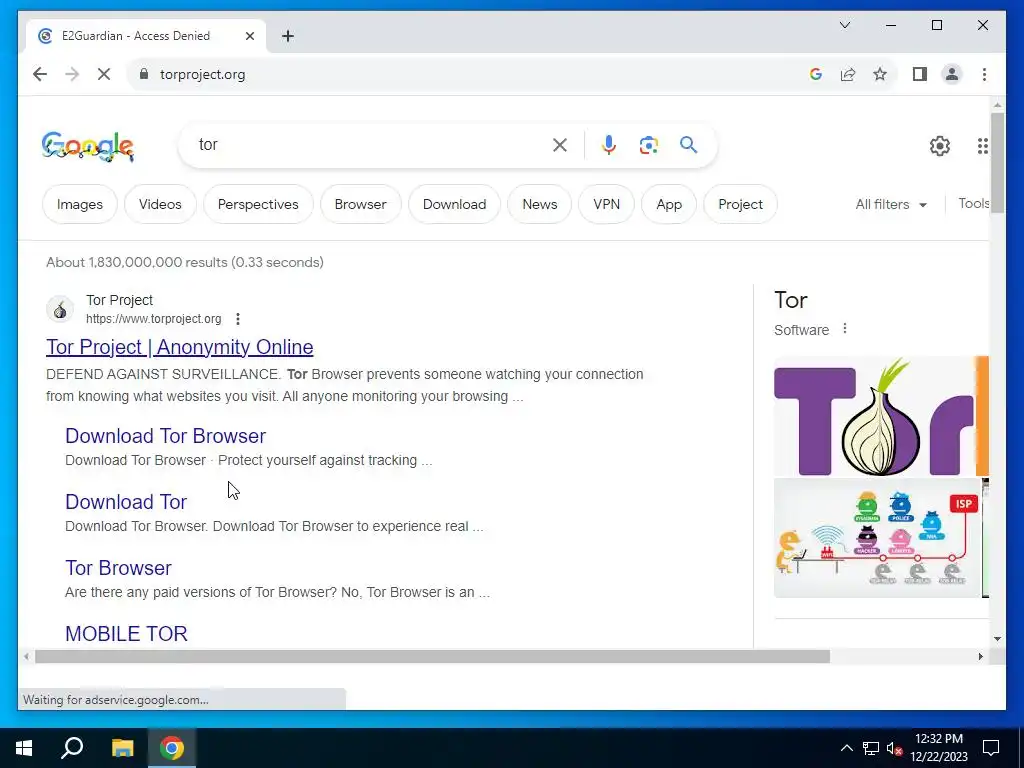Click the https://www.torproject.org URL text
1024x768 pixels.
(153, 319)
